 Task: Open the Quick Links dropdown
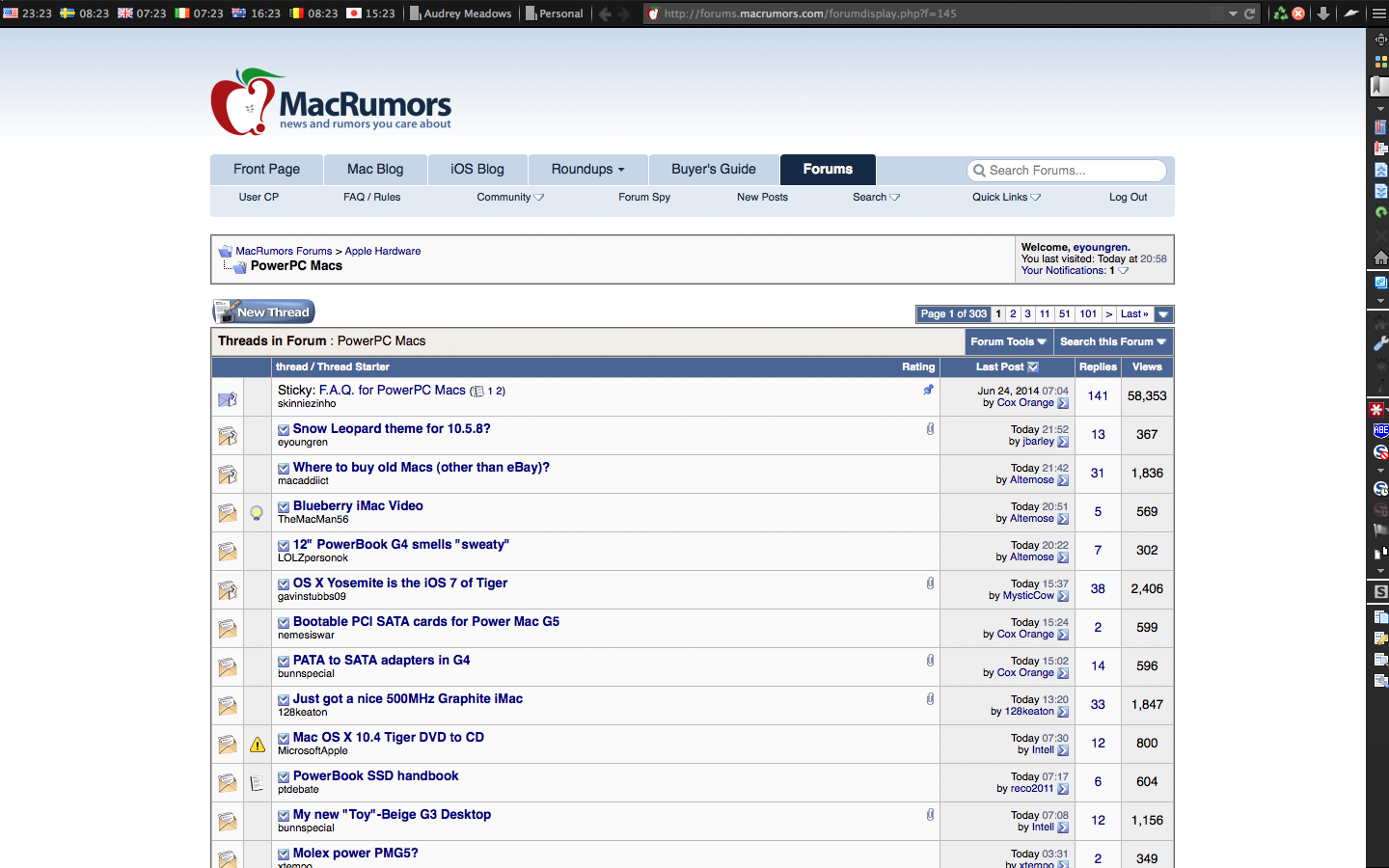click(x=1006, y=197)
